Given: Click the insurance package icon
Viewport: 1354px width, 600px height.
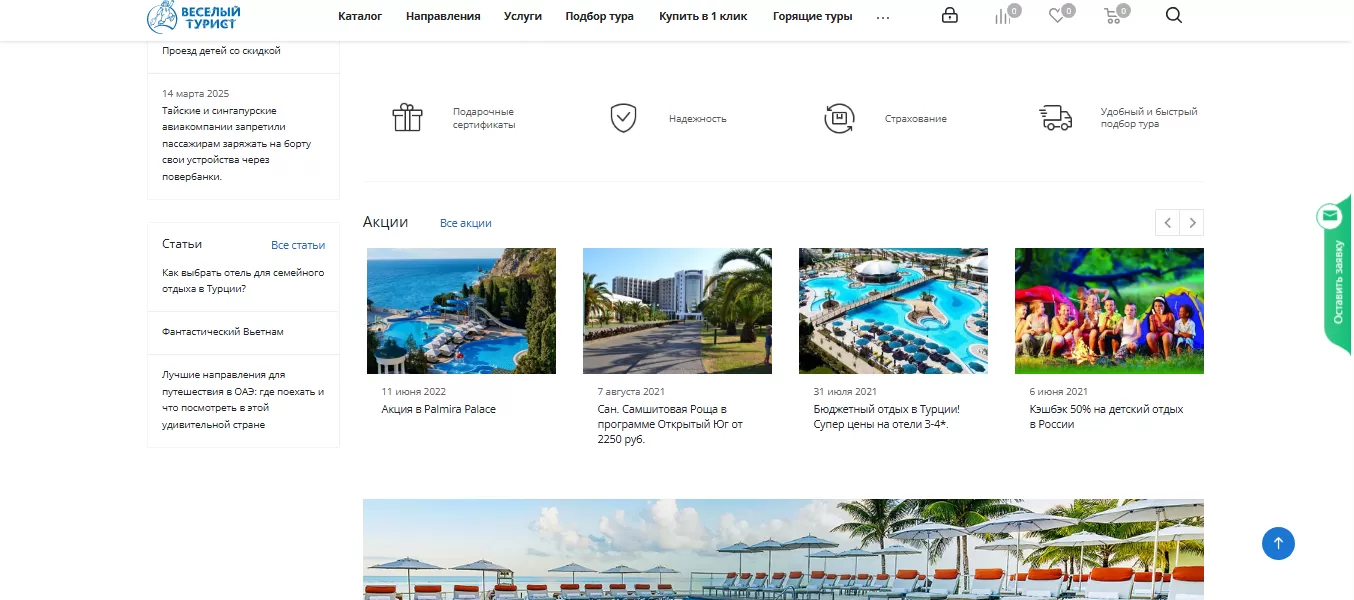Looking at the screenshot, I should tap(839, 118).
